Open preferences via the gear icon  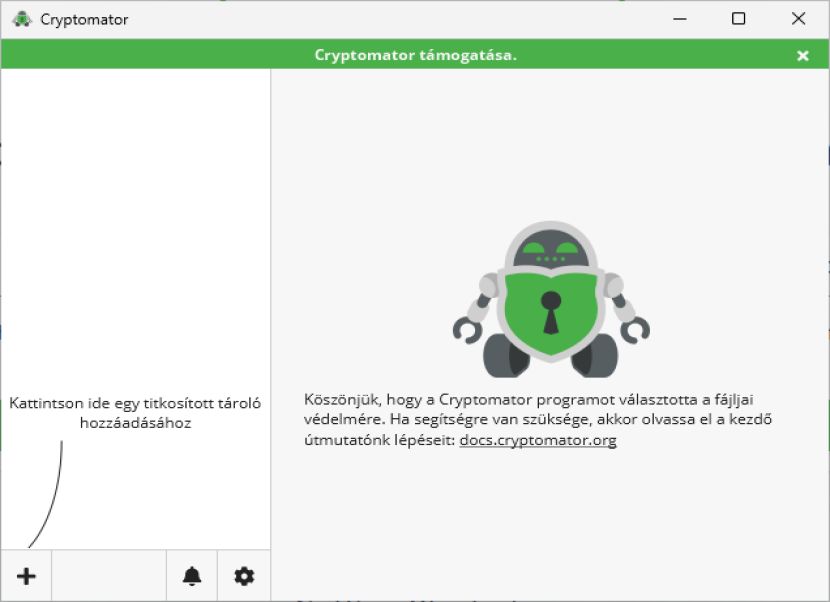coord(244,576)
